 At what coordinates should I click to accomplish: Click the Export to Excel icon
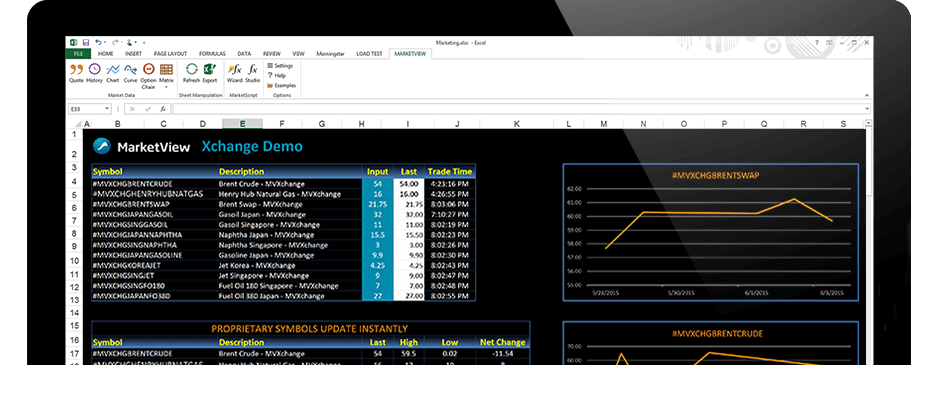(x=210, y=69)
